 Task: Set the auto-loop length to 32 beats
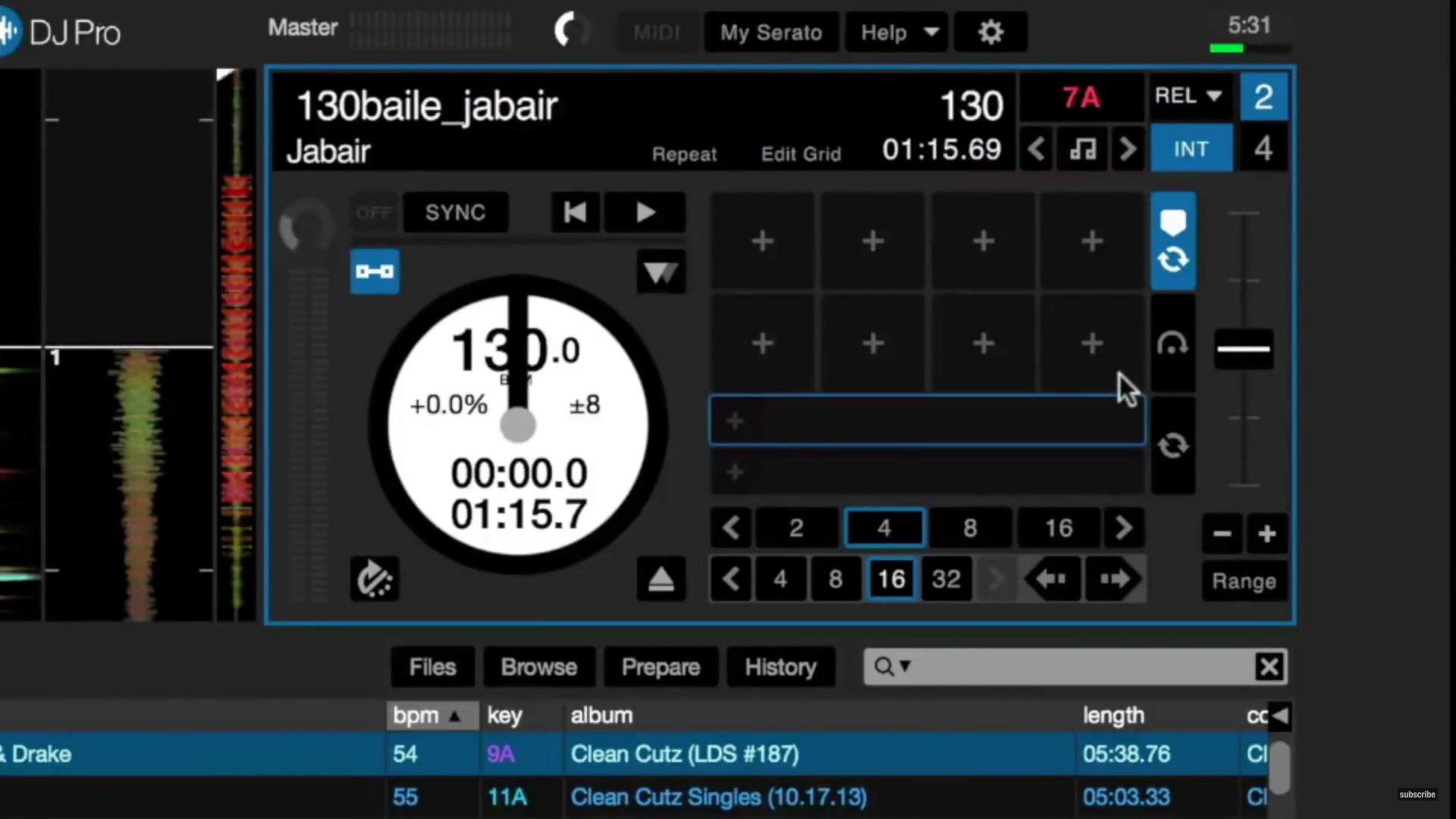pos(946,579)
